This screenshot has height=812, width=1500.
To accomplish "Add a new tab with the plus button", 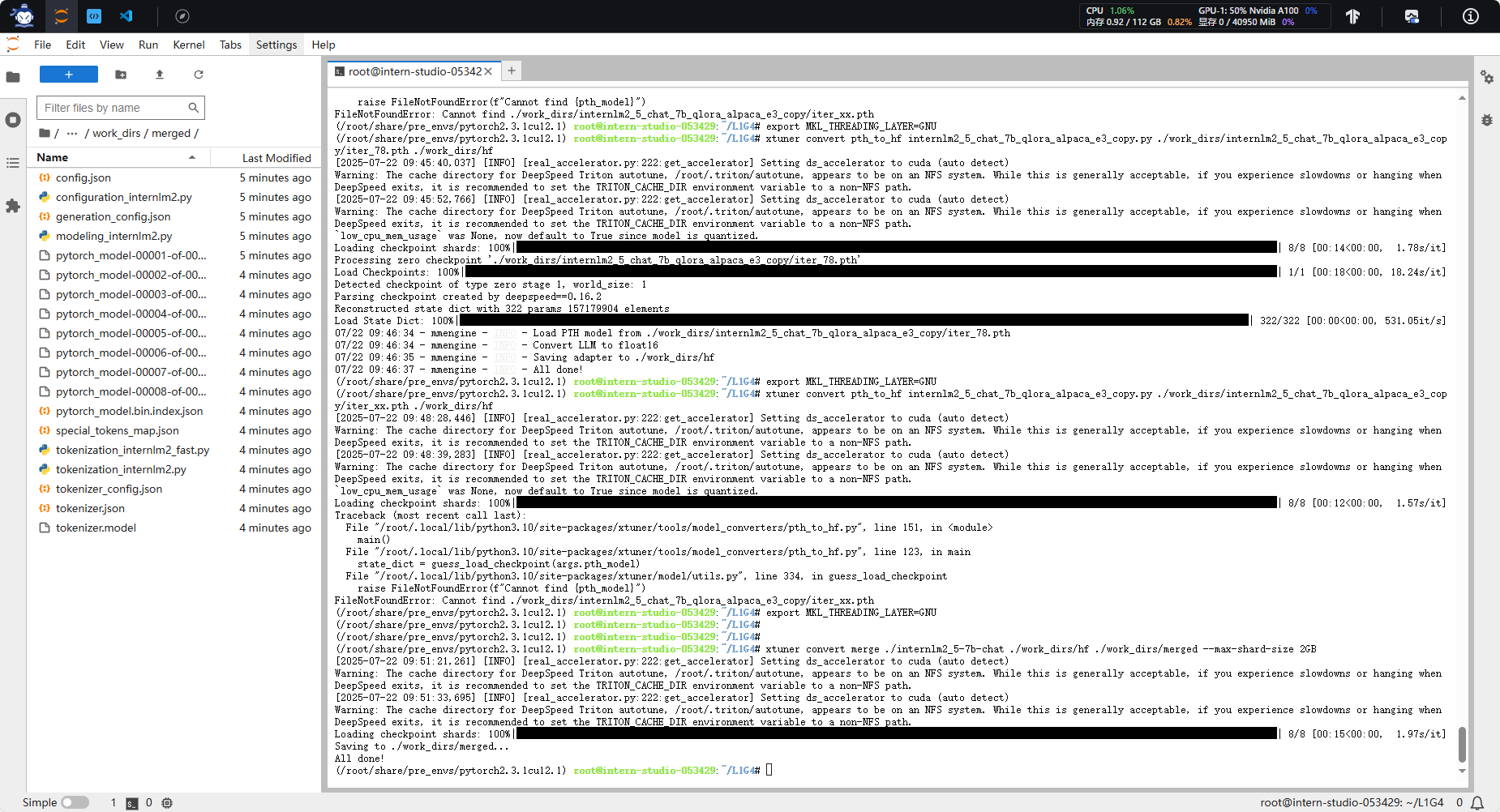I will 512,71.
